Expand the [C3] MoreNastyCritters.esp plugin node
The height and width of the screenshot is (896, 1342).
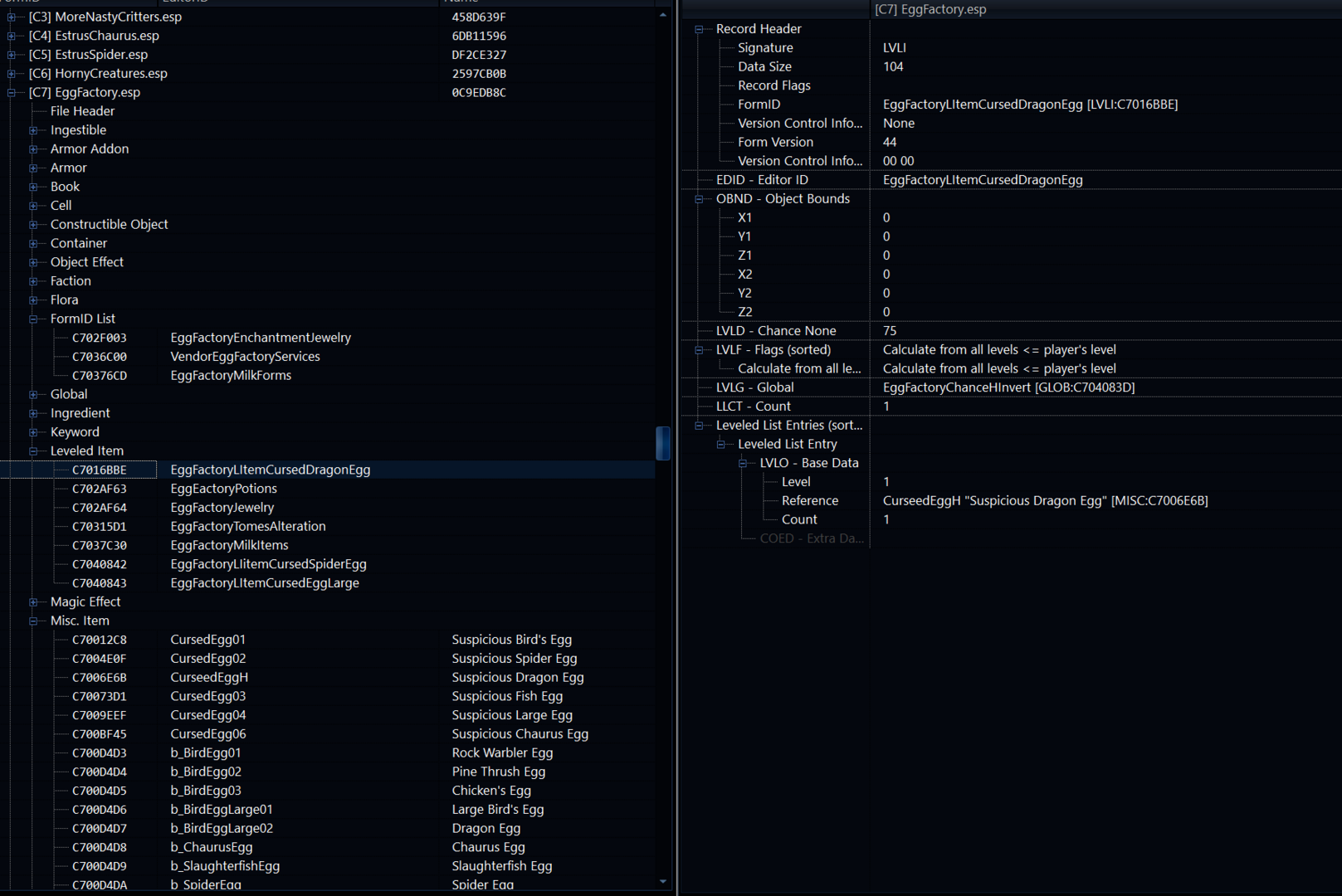(x=12, y=17)
